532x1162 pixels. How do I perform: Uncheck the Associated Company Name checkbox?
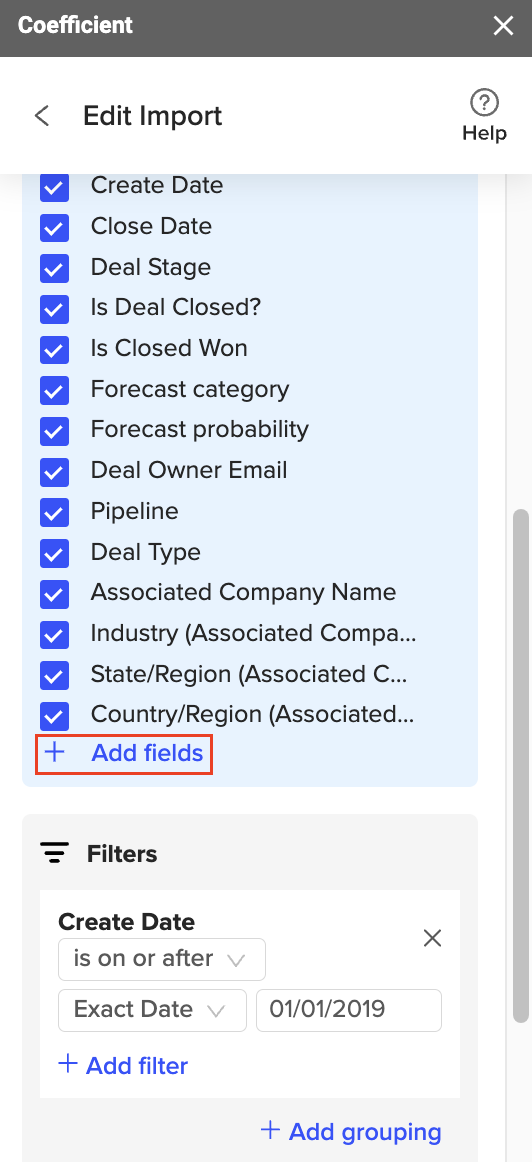click(x=54, y=594)
